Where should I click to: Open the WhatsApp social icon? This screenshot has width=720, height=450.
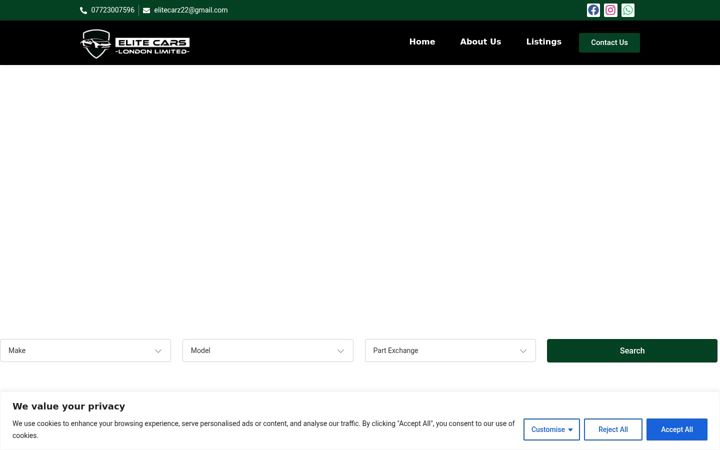628,10
